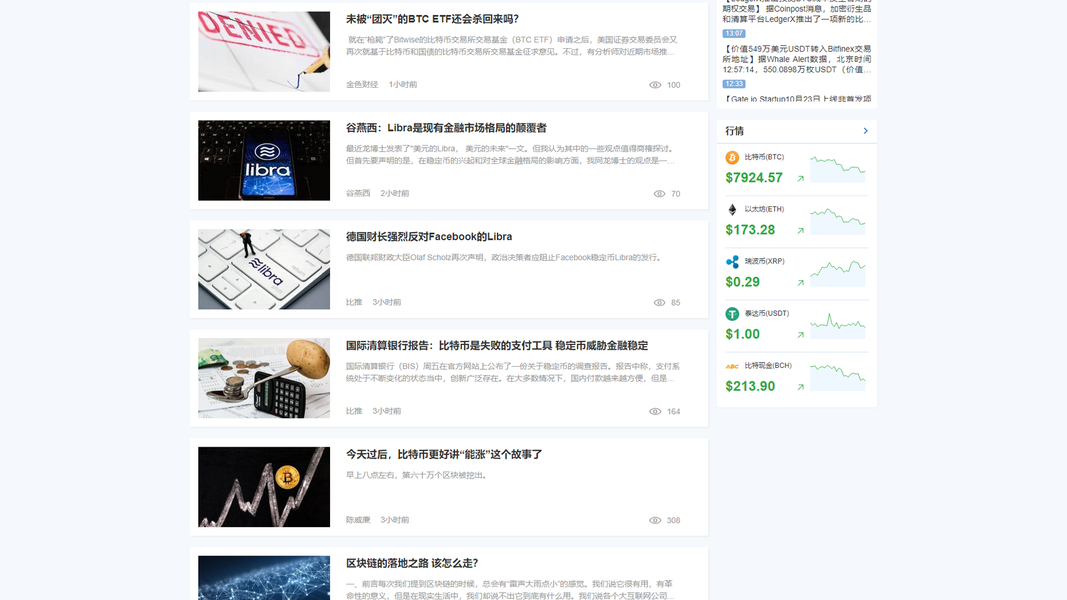
Task: Click the USDT price $1.00
Action: [x=742, y=335]
